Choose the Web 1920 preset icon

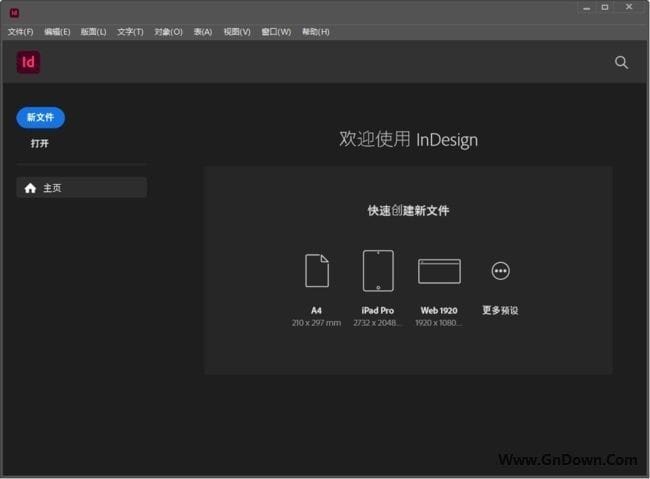(439, 271)
